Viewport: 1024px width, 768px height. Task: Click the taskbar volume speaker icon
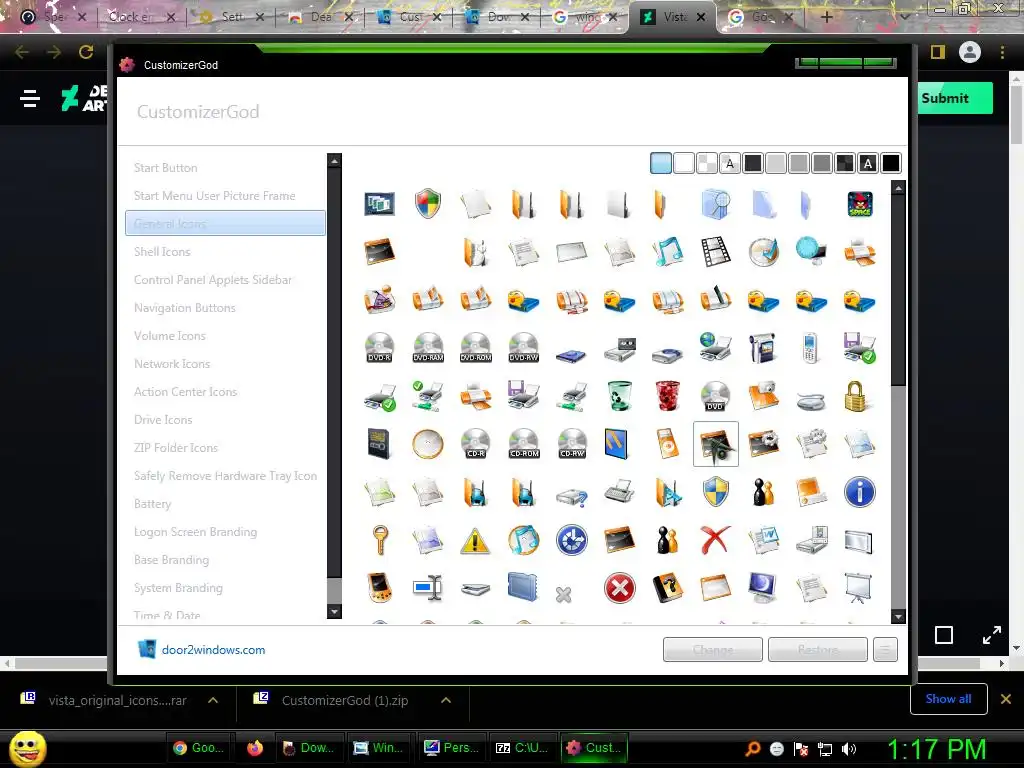(x=848, y=748)
